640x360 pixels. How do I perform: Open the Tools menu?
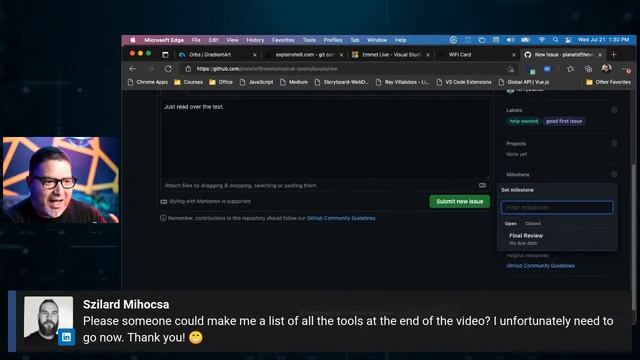[309, 40]
